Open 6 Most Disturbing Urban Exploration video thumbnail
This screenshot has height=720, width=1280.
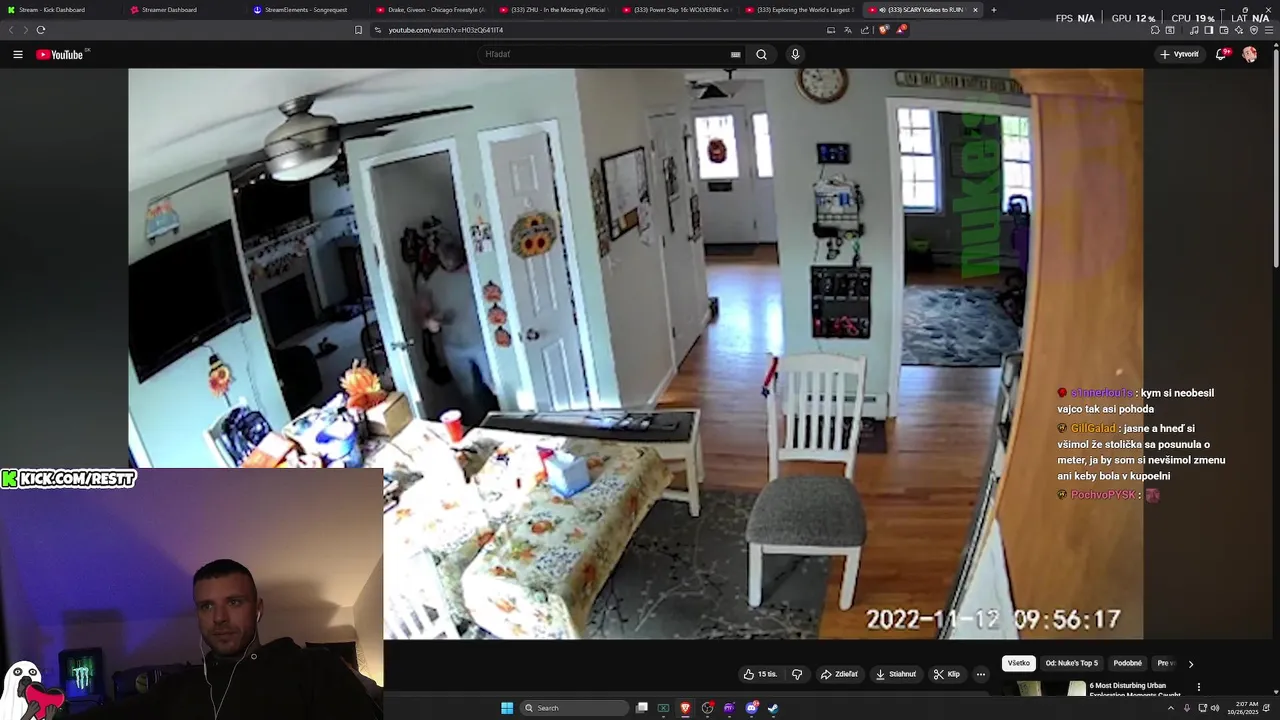point(1046,689)
